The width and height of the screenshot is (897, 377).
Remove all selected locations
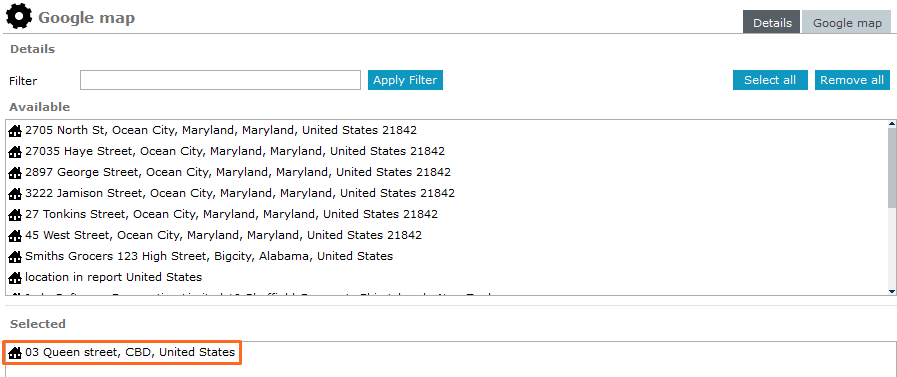852,80
